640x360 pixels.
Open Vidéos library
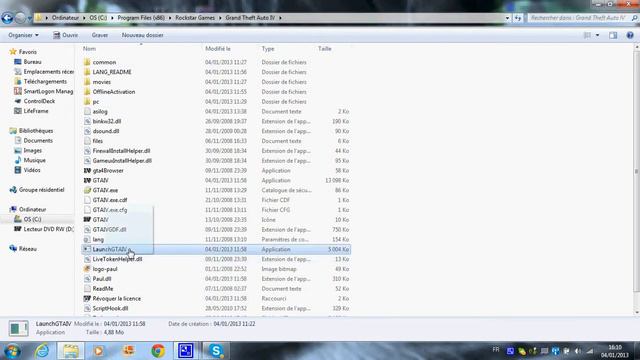point(32,170)
